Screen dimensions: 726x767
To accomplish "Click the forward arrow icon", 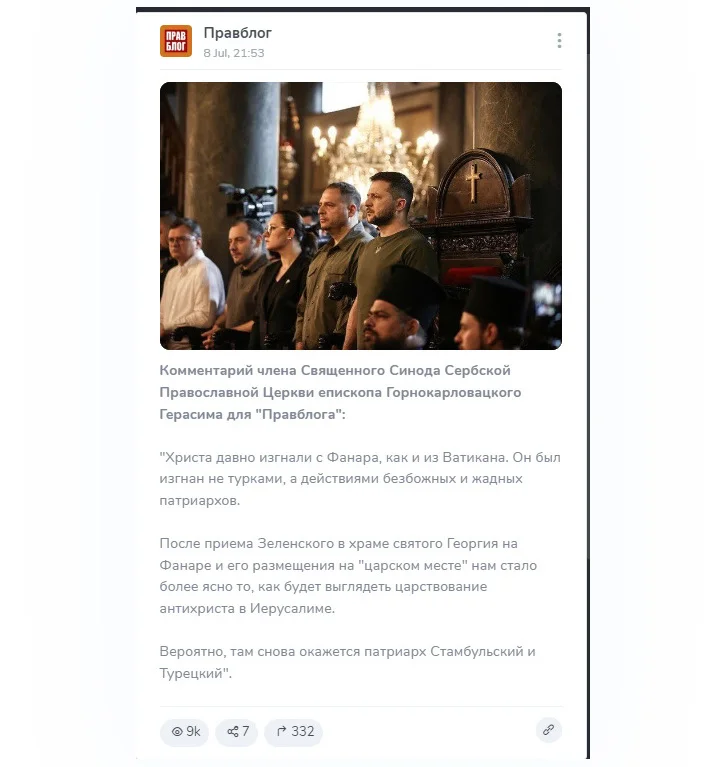I will coord(281,732).
